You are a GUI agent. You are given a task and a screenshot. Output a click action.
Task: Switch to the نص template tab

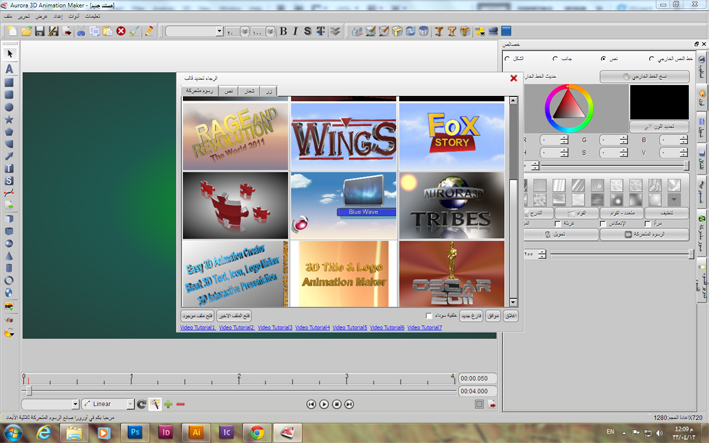(229, 91)
